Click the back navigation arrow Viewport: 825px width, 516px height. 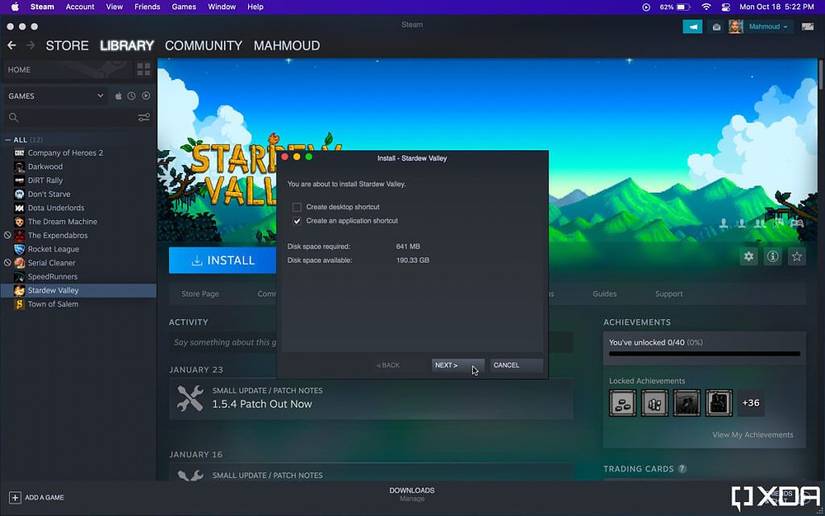(x=12, y=46)
